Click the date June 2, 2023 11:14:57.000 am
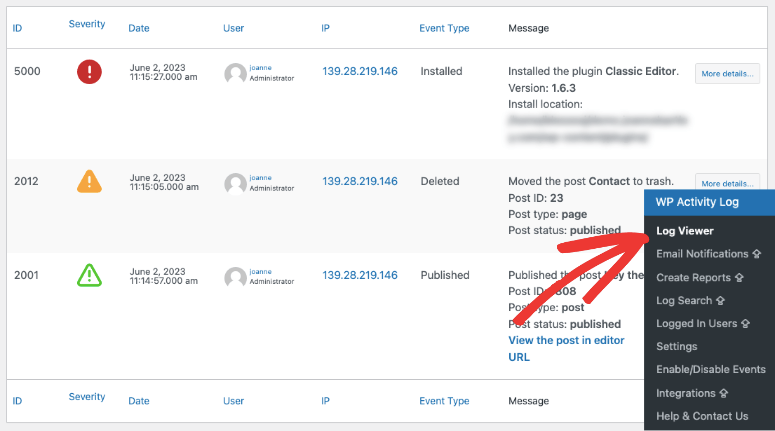Screen dimensions: 775x431 point(164,276)
